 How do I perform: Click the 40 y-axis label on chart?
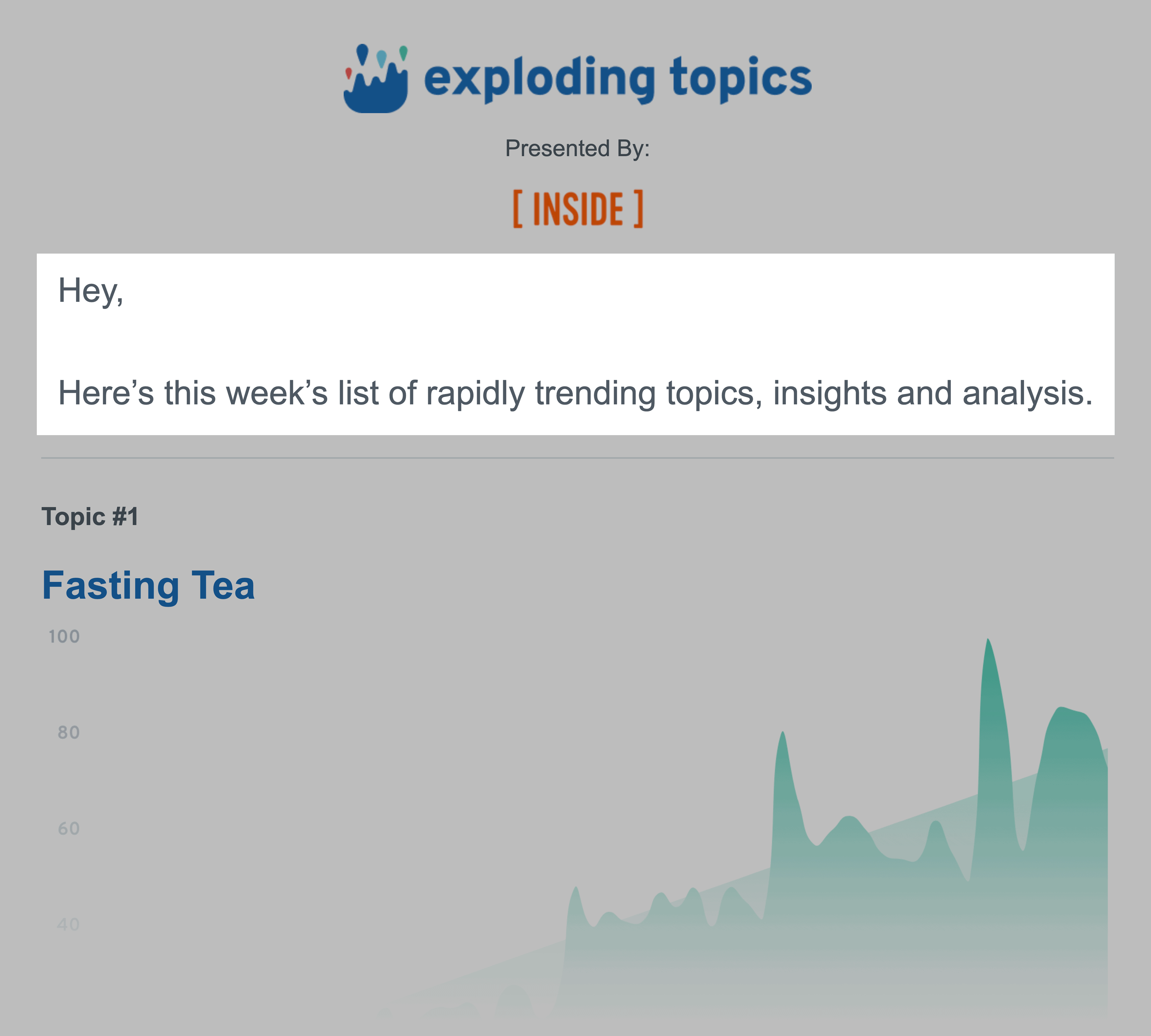pos(68,925)
